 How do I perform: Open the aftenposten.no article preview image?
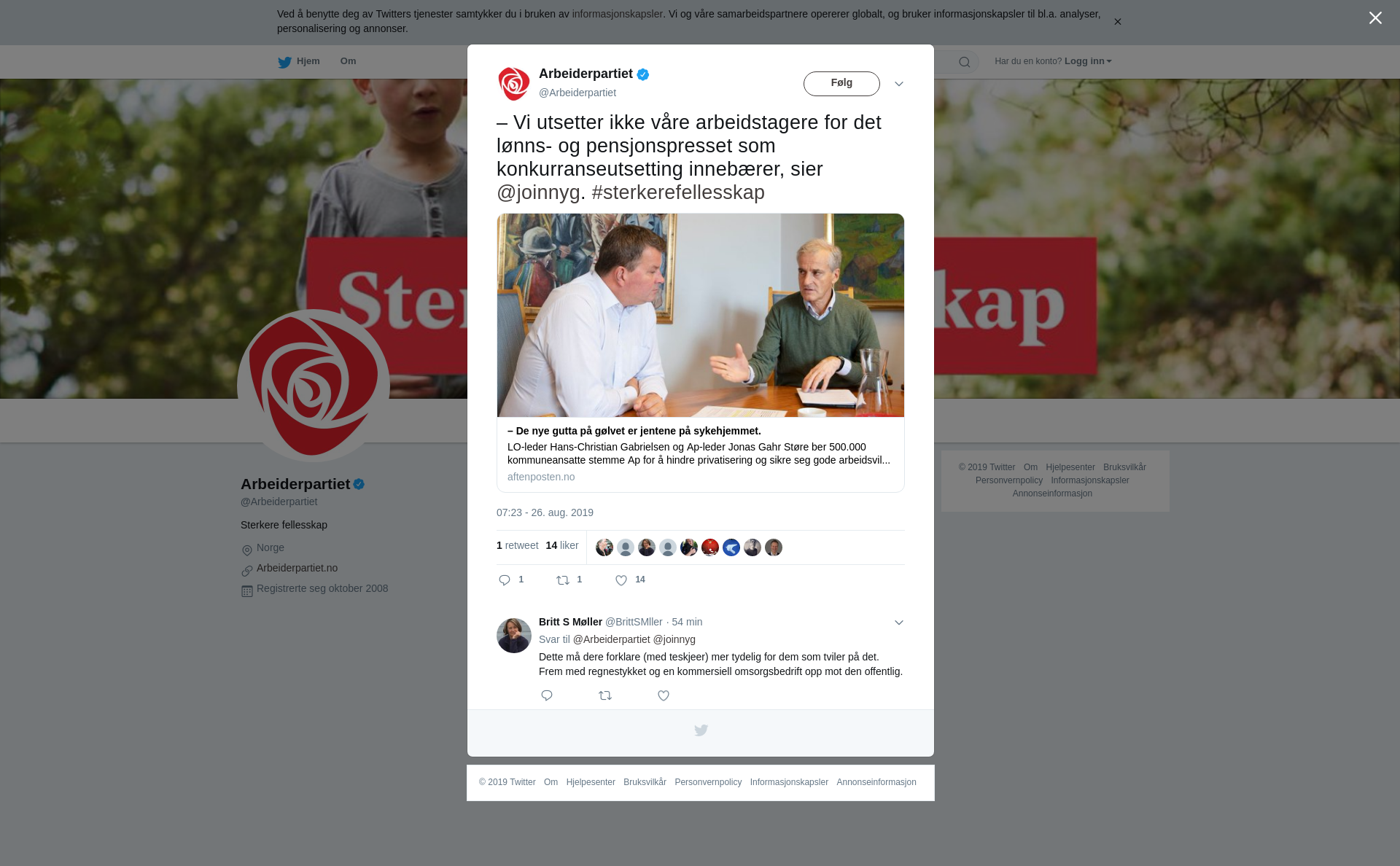[x=701, y=315]
